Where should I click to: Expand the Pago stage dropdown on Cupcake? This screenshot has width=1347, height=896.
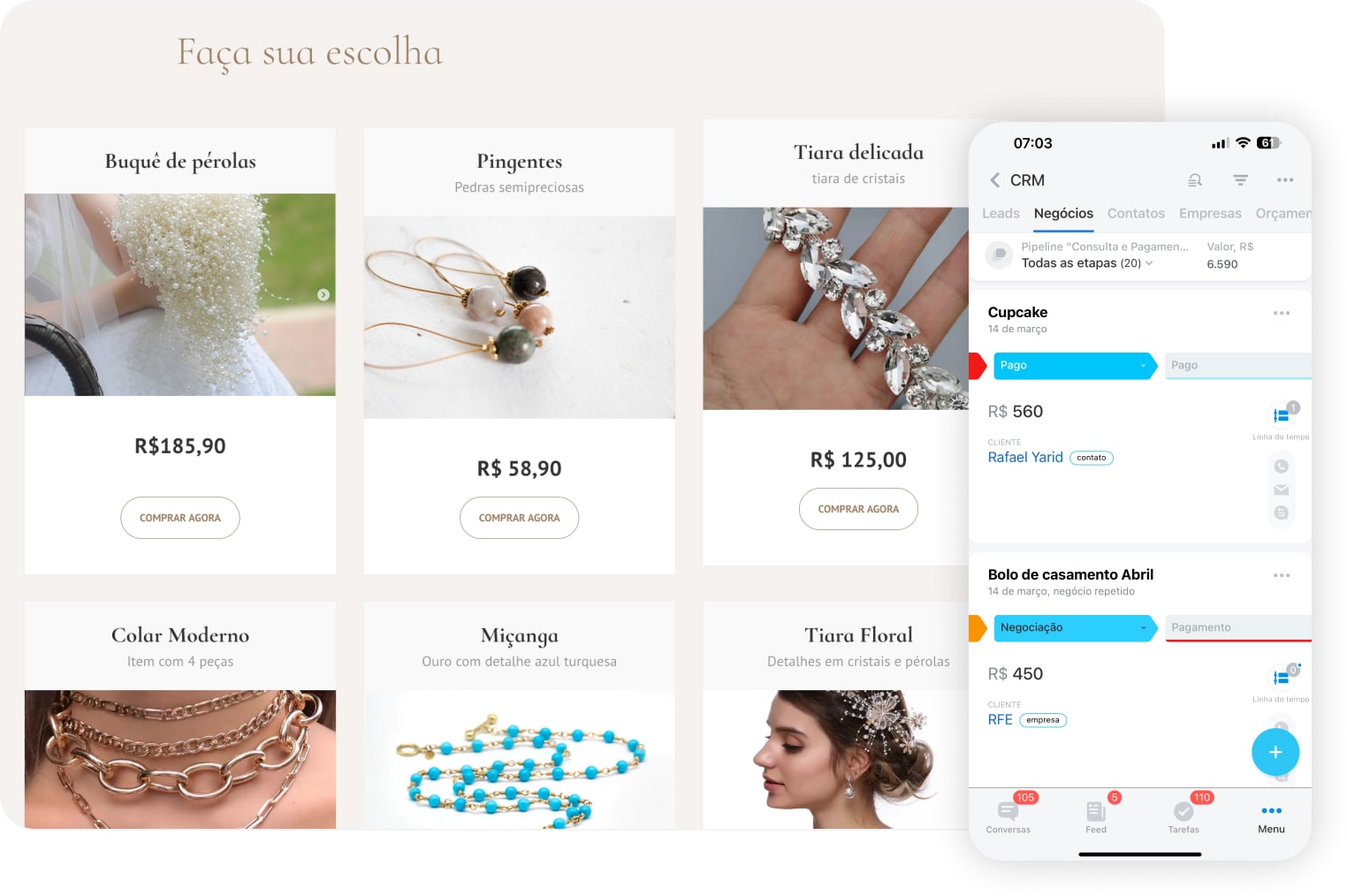1073,366
